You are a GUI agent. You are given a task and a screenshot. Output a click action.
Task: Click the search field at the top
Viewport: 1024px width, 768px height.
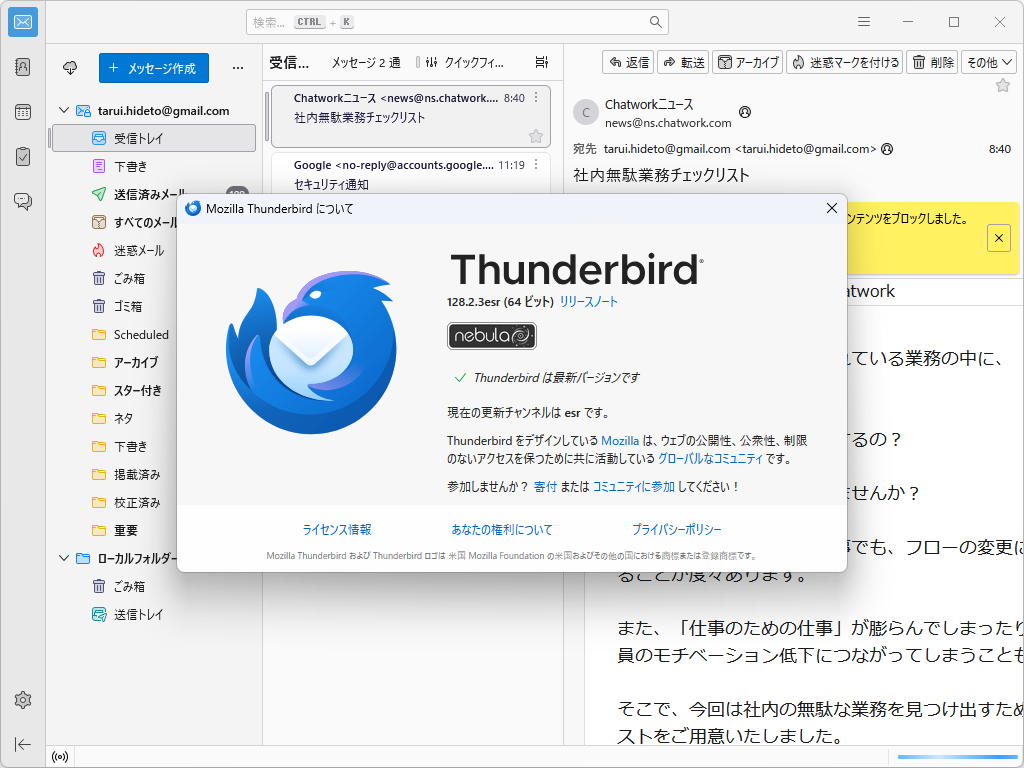point(457,21)
